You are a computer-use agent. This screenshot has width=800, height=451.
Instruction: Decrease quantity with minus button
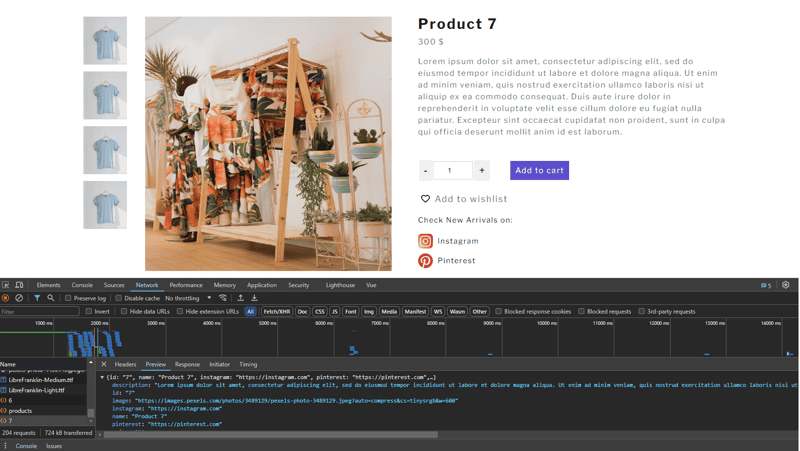pos(426,170)
